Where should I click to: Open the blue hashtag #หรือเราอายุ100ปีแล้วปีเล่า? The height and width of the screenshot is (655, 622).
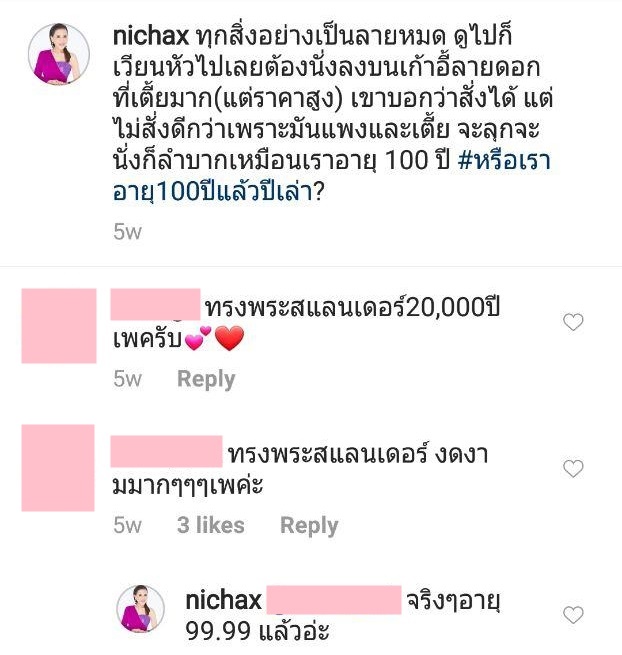pyautogui.click(x=332, y=176)
